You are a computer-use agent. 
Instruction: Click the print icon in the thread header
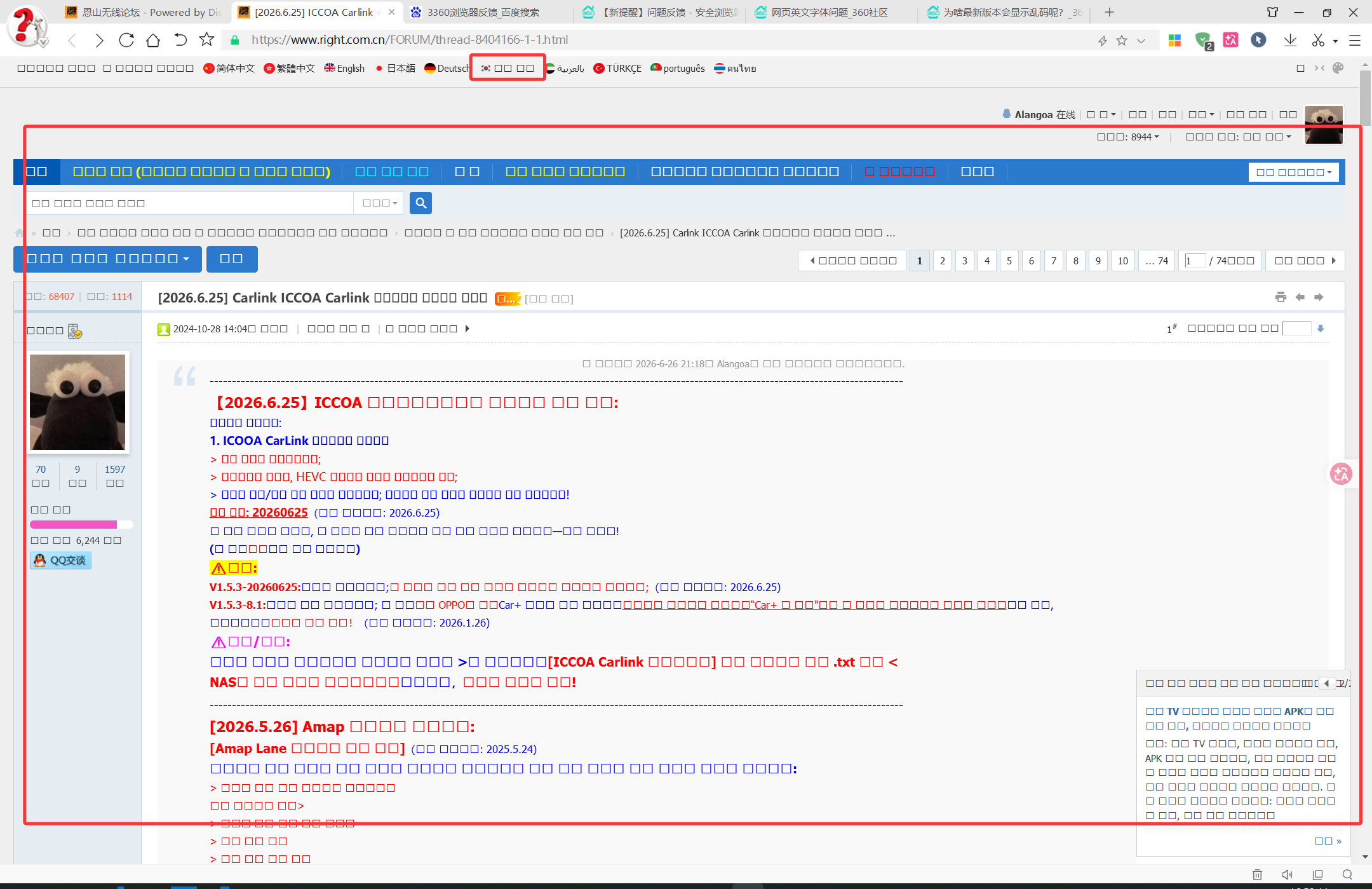pyautogui.click(x=1281, y=297)
